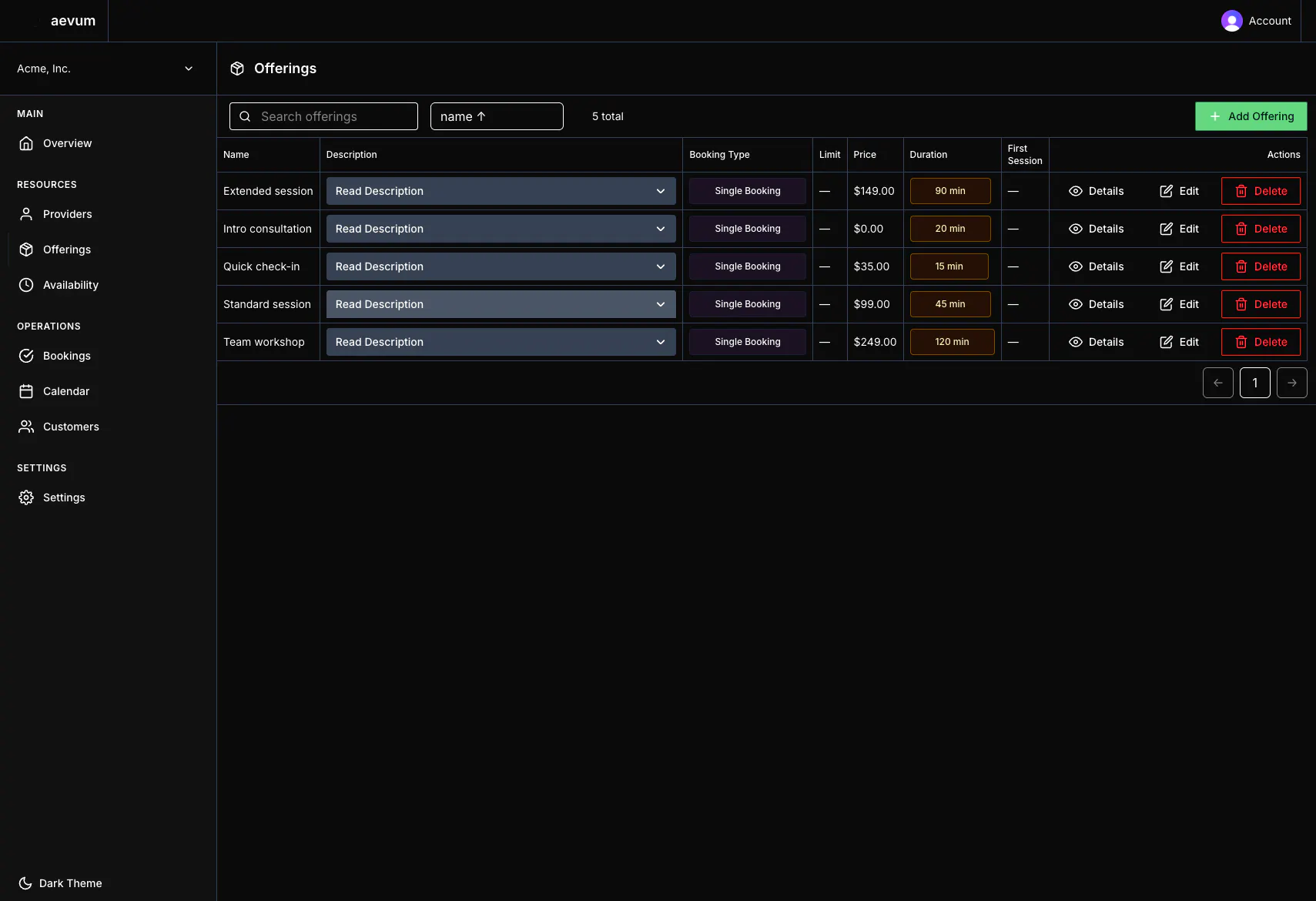Click the trash icon for Quick check-in
This screenshot has width=1316, height=901.
coord(1241,266)
